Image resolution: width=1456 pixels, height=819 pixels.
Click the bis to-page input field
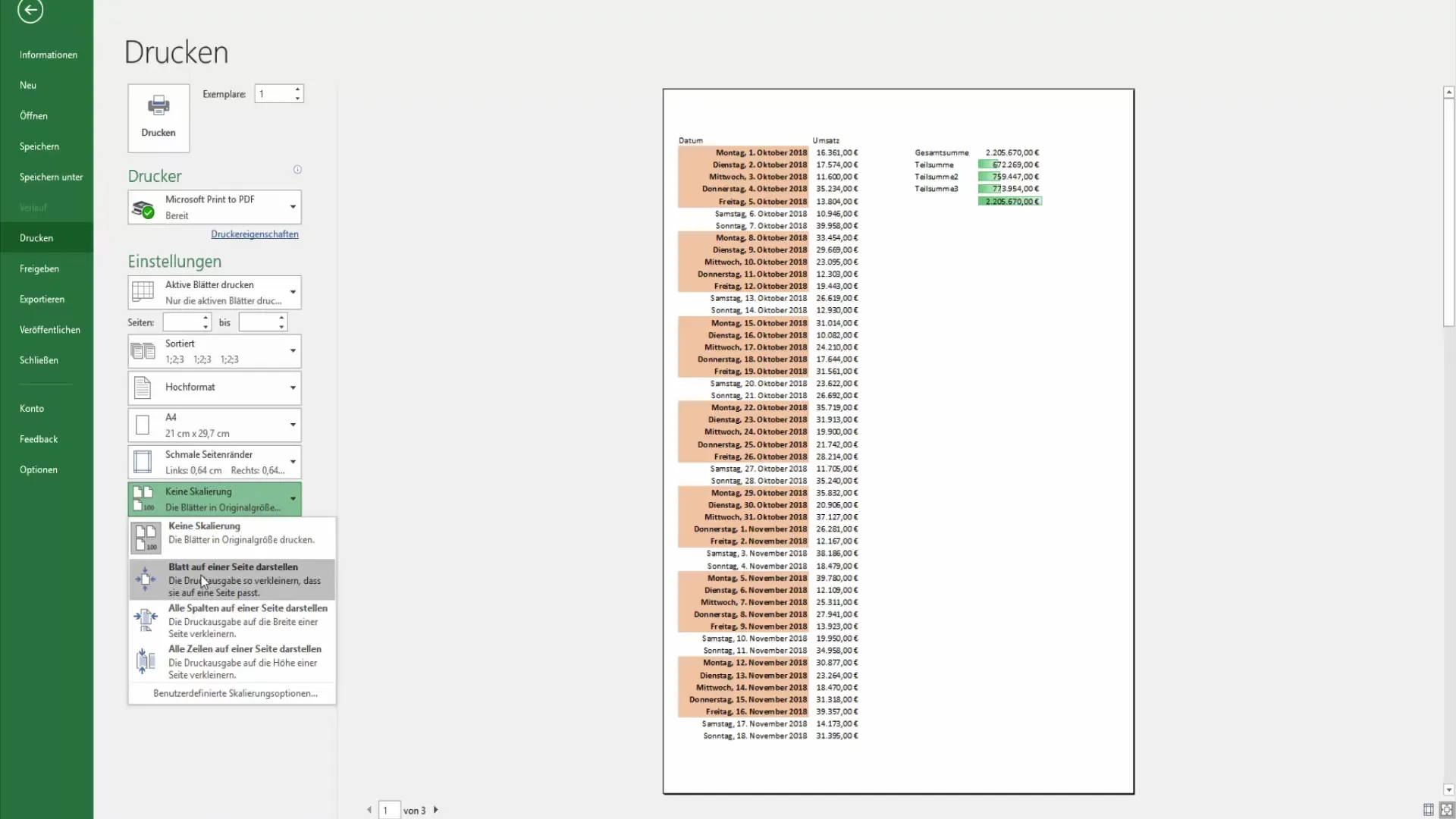pyautogui.click(x=258, y=322)
